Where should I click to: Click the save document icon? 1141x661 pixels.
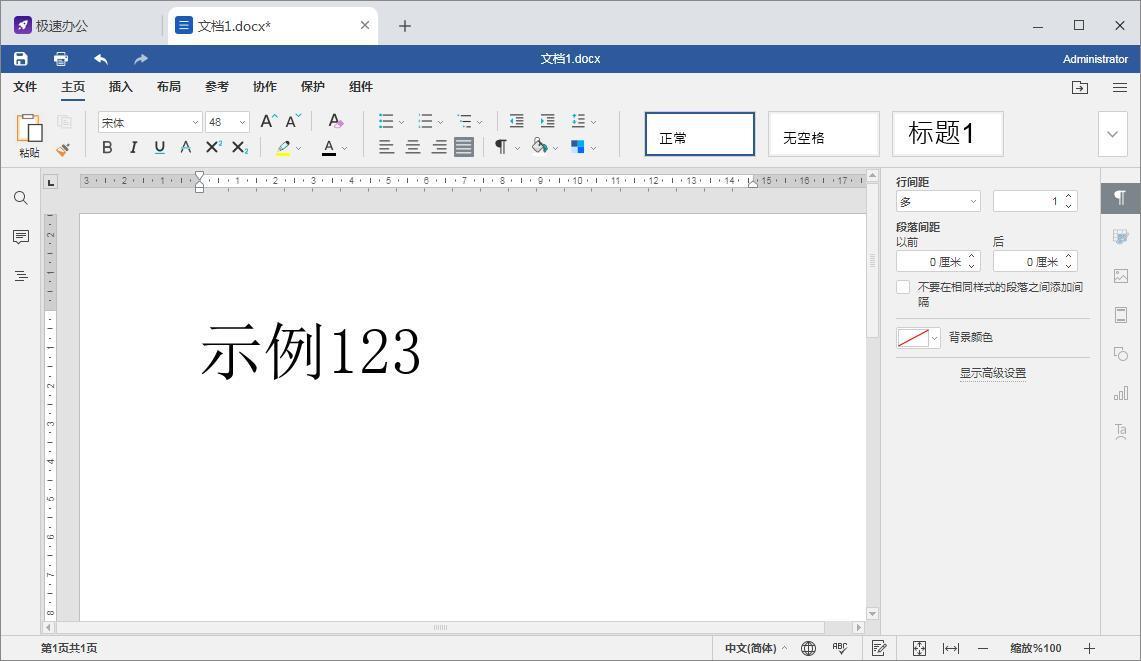tap(20, 59)
